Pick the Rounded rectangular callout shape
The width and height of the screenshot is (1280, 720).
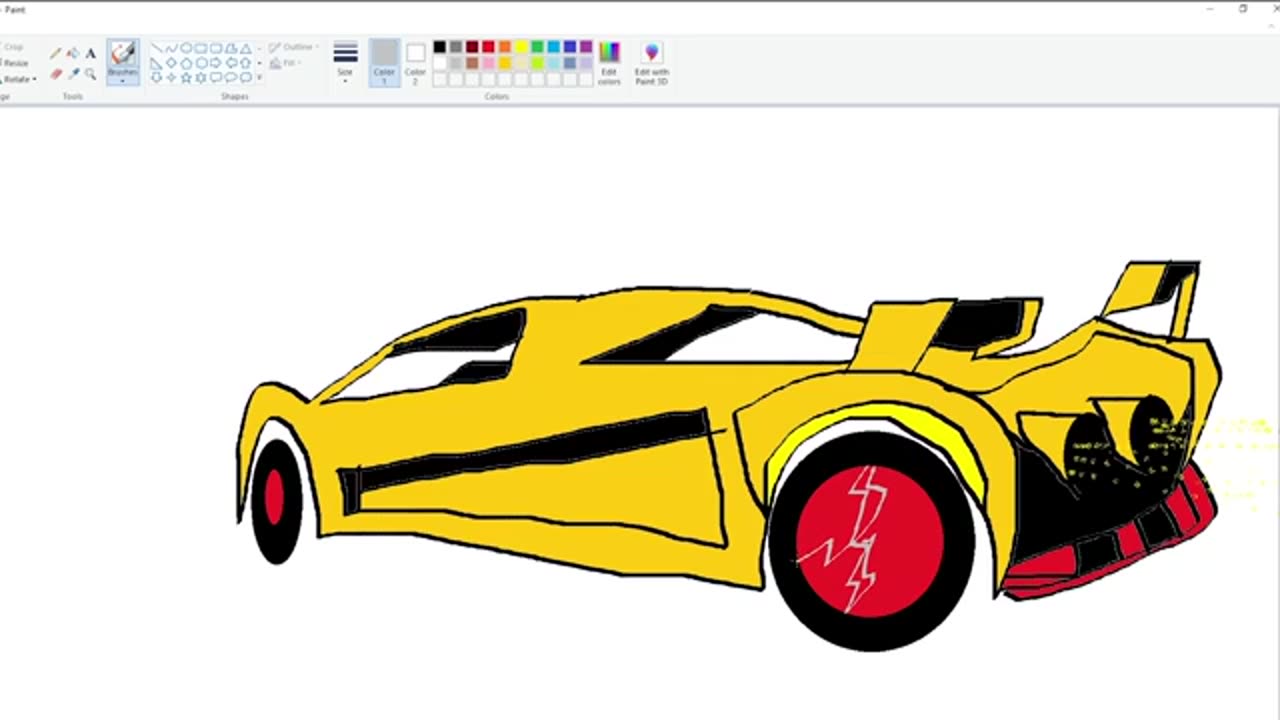[x=215, y=78]
